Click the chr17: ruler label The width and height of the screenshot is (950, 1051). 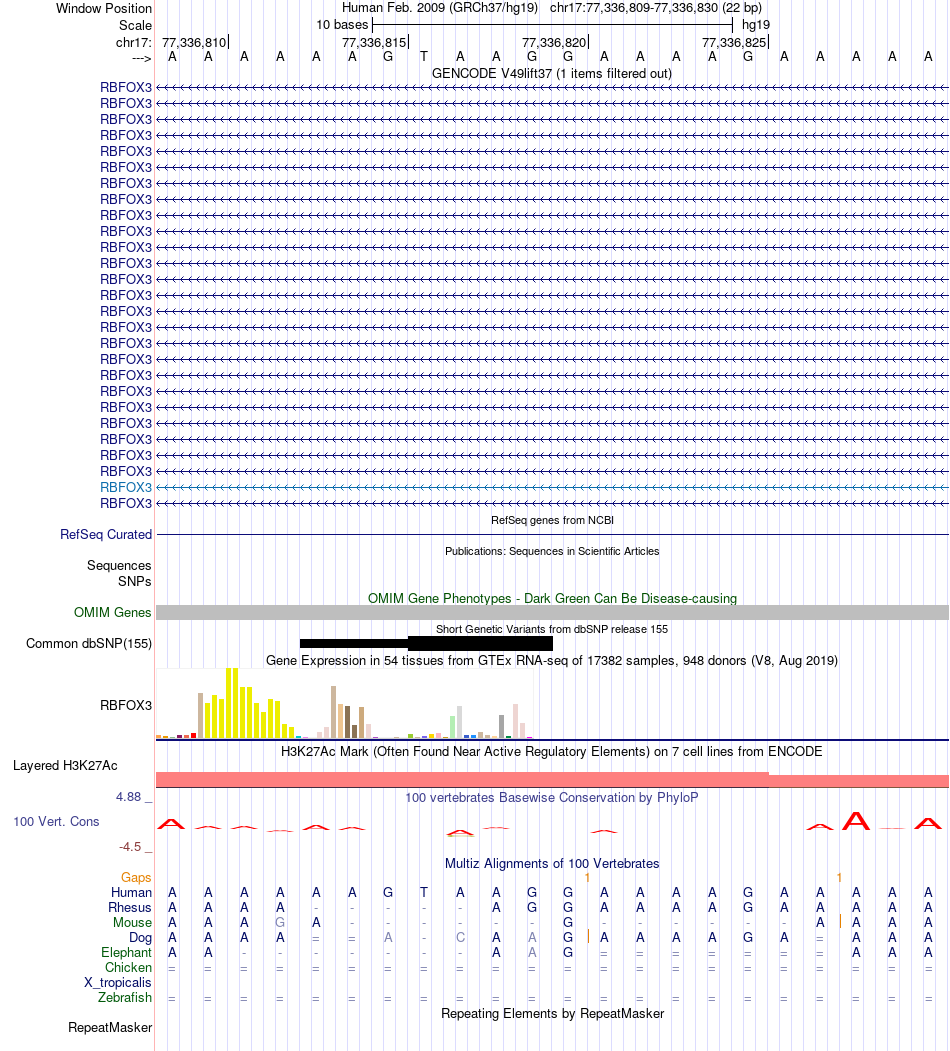tap(134, 42)
